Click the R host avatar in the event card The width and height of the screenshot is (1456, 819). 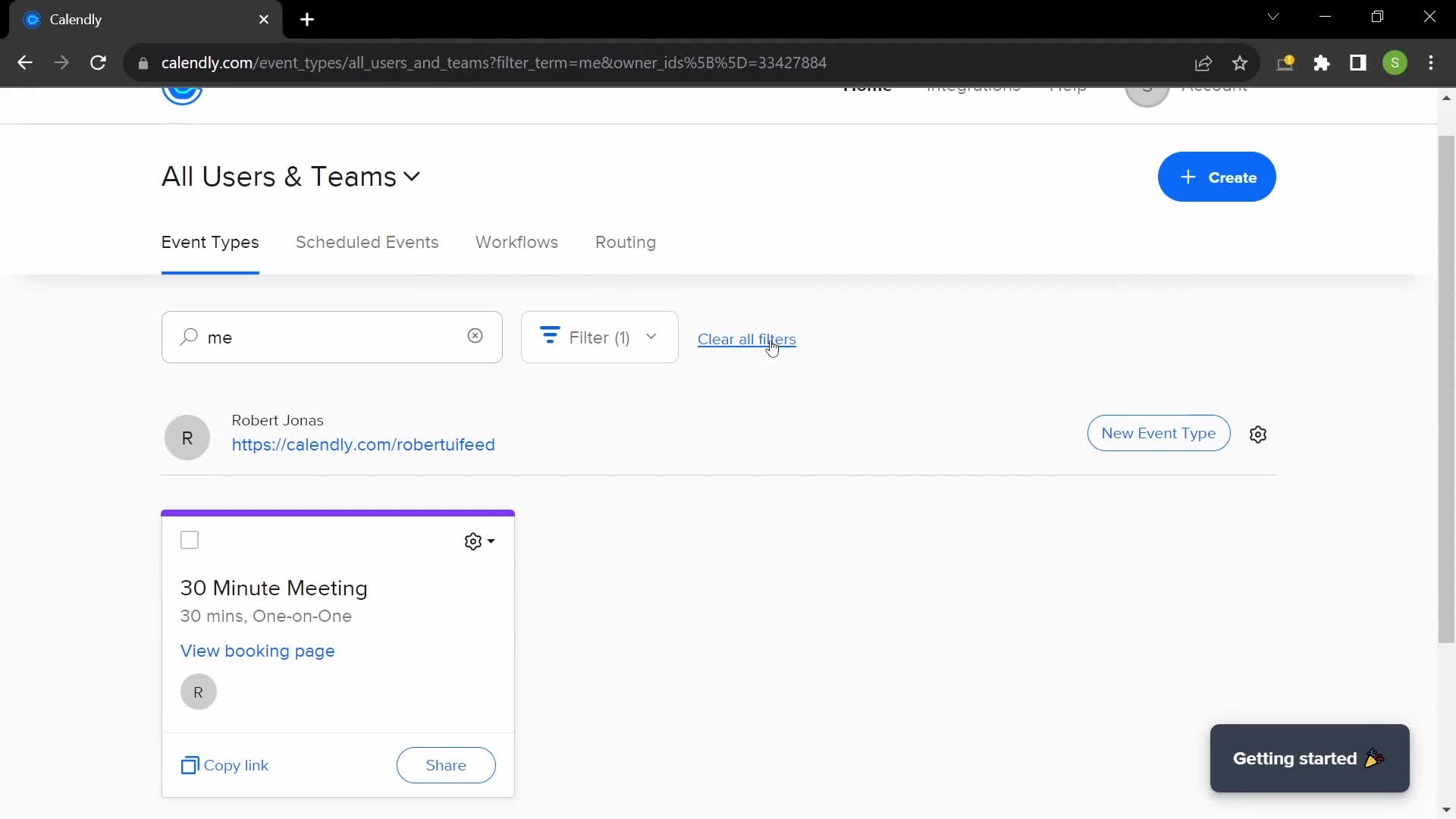(x=199, y=692)
